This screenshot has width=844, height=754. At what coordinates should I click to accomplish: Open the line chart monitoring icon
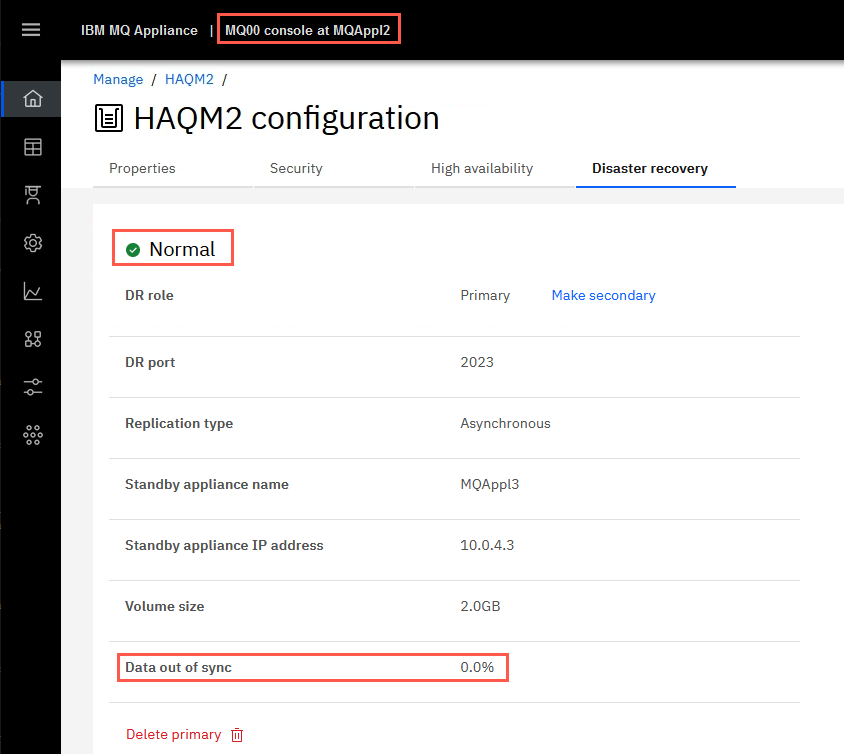click(32, 291)
